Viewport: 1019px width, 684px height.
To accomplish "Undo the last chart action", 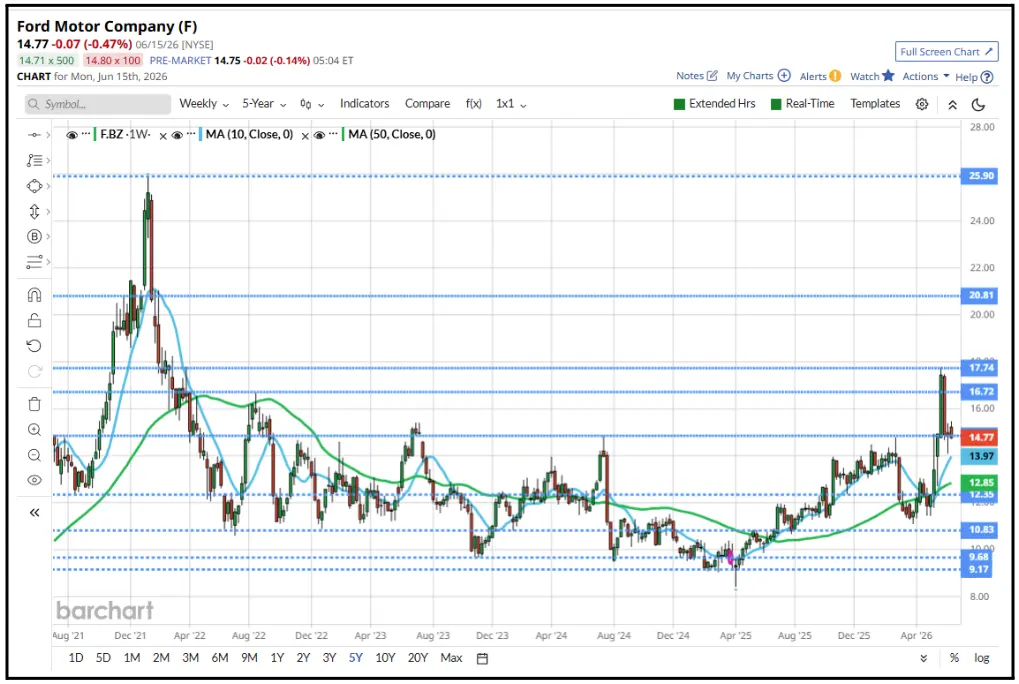I will (x=34, y=346).
